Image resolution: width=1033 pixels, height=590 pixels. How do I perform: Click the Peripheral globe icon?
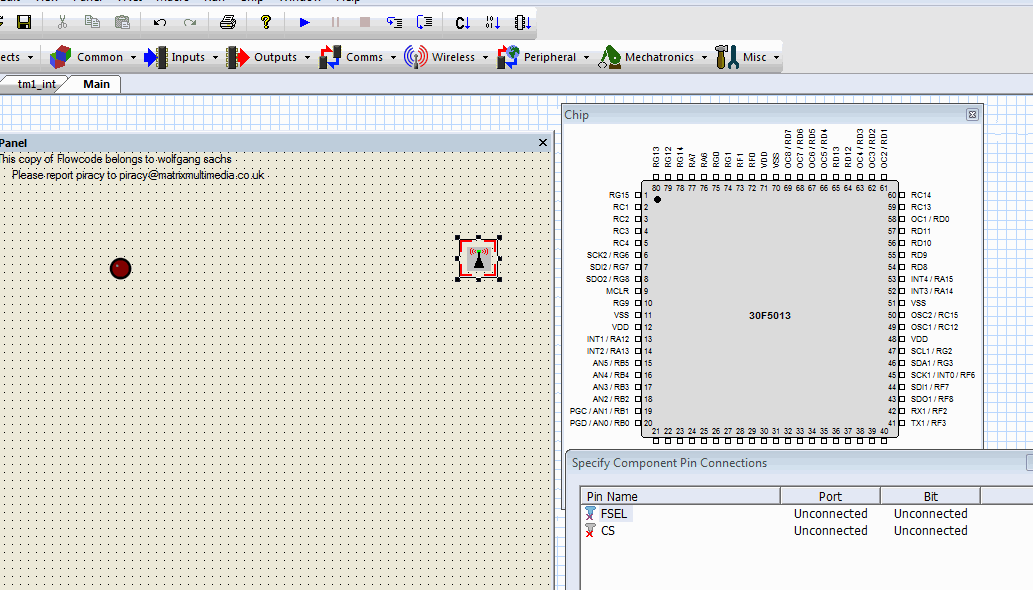click(508, 57)
